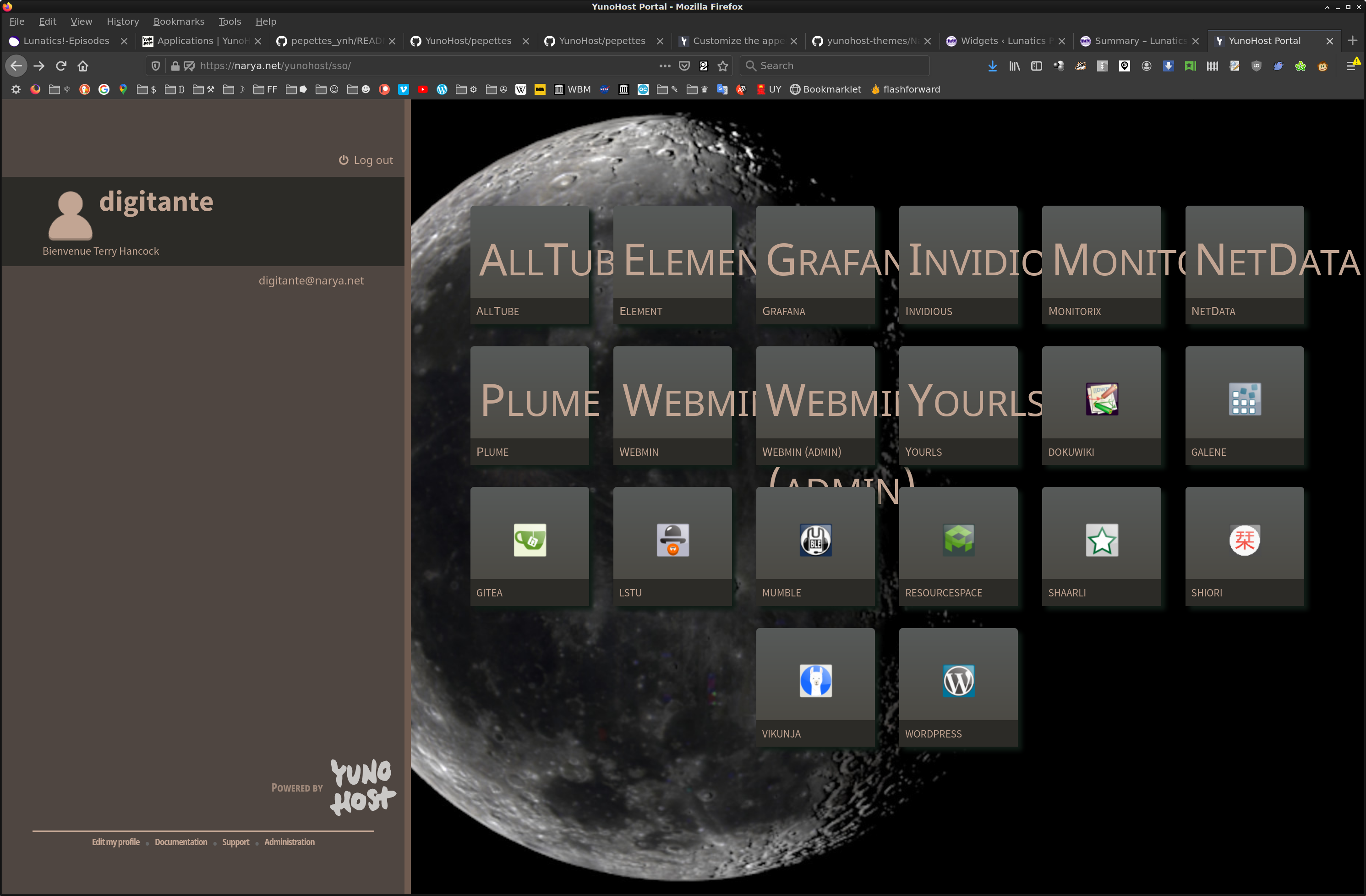Open the WordPress logo tile
Screen dimensions: 1366x896
958,681
